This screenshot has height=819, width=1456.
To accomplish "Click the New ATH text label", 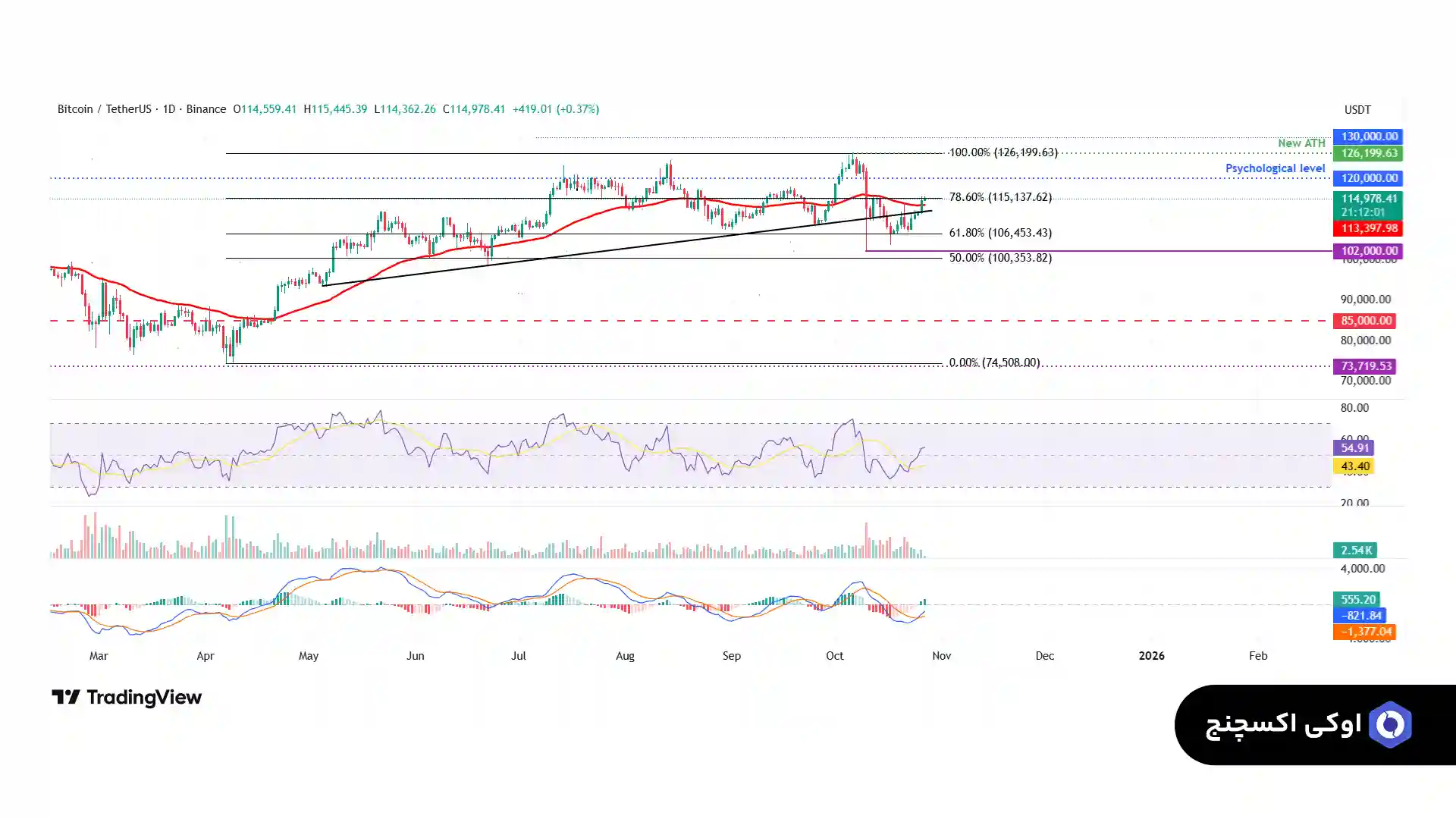I will click(x=1301, y=143).
